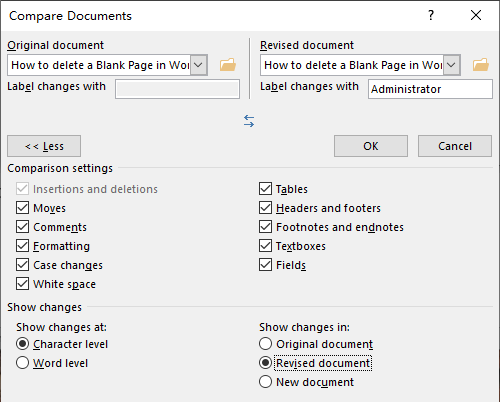Browse for revised document via folder icon
This screenshot has height=402, width=500.
(481, 65)
